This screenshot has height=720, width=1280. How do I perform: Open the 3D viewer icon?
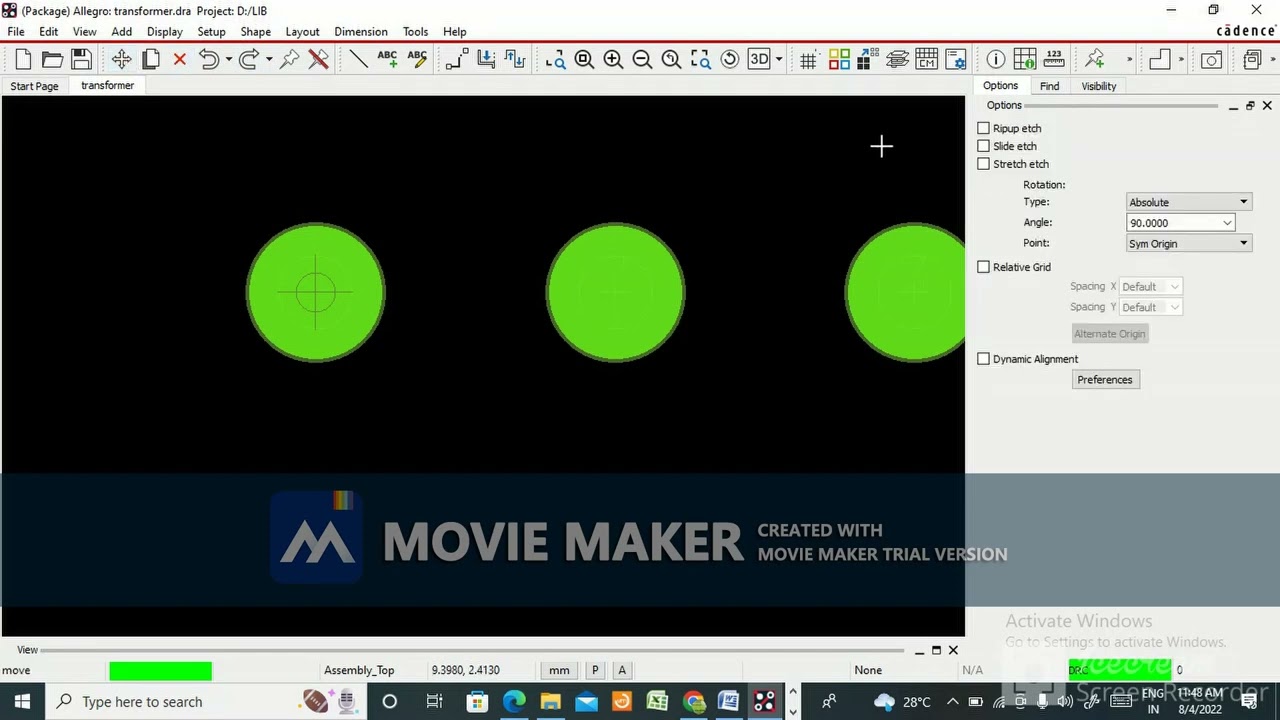[759, 60]
